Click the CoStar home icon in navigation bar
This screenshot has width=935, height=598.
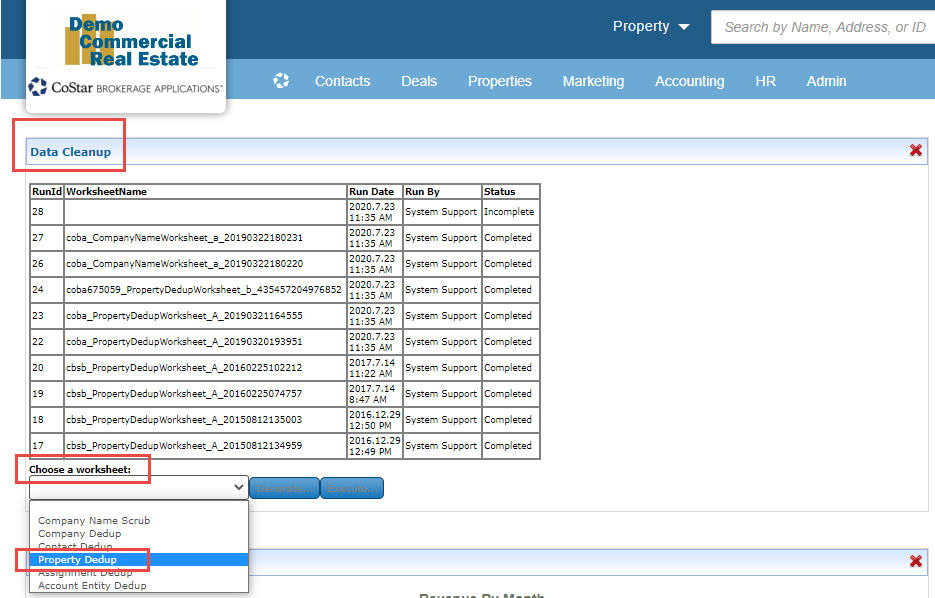[x=281, y=81]
